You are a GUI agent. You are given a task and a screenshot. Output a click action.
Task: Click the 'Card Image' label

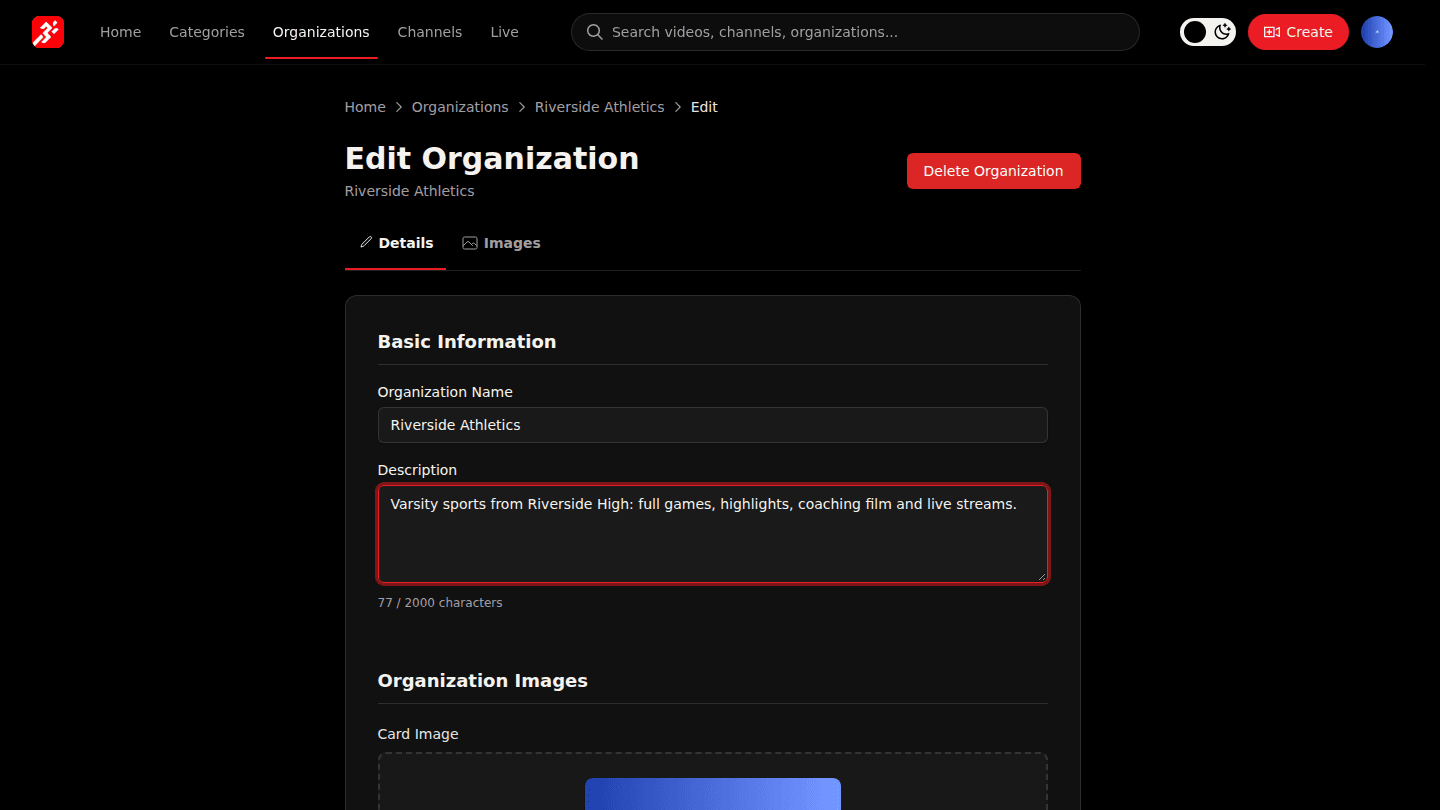(418, 734)
